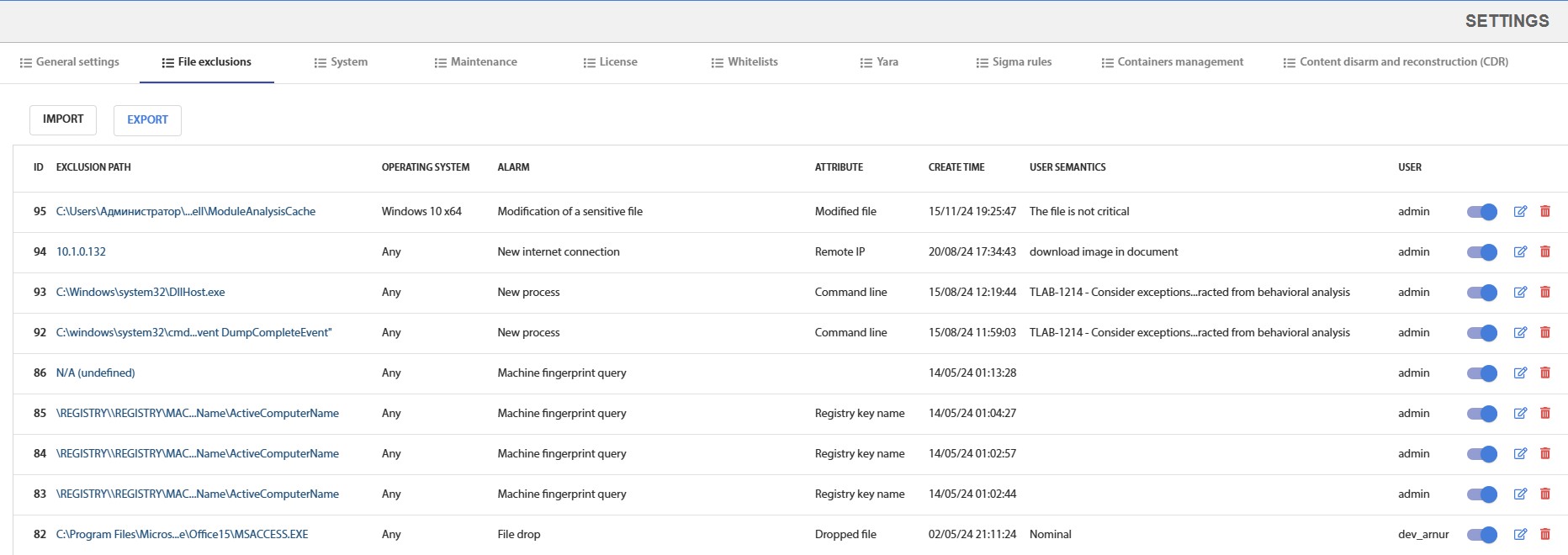
Task: Open the N/A (undefined) exclusion link
Action: [x=96, y=373]
